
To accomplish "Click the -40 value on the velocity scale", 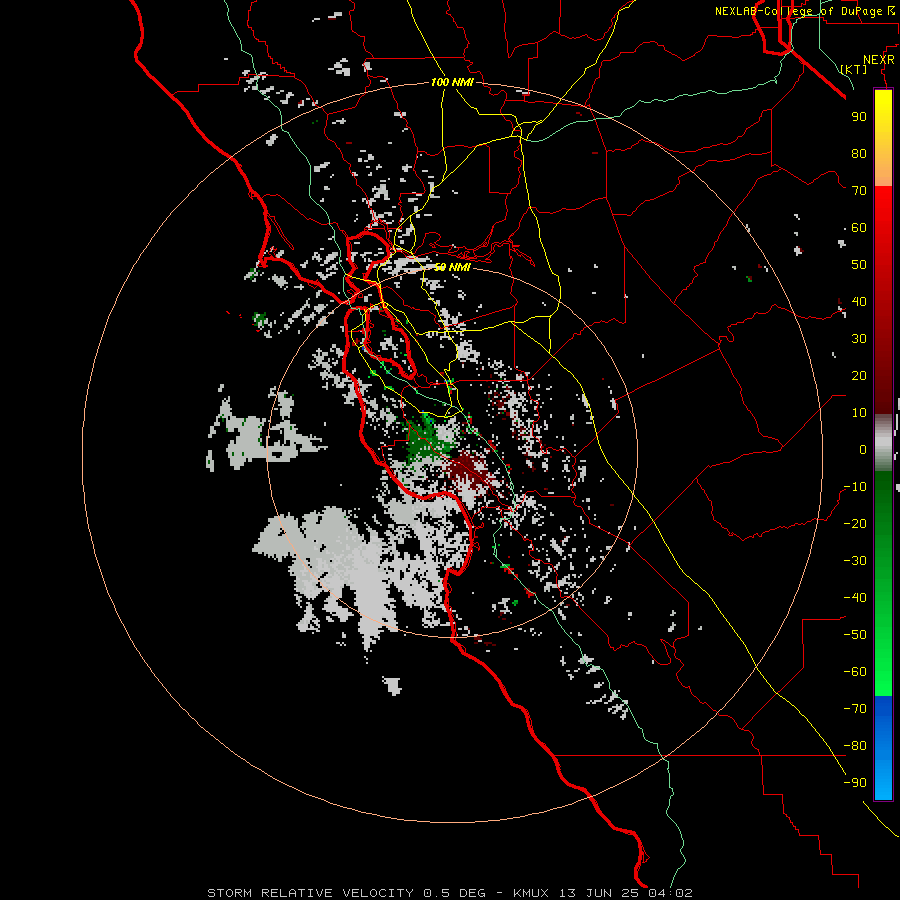I will (855, 598).
